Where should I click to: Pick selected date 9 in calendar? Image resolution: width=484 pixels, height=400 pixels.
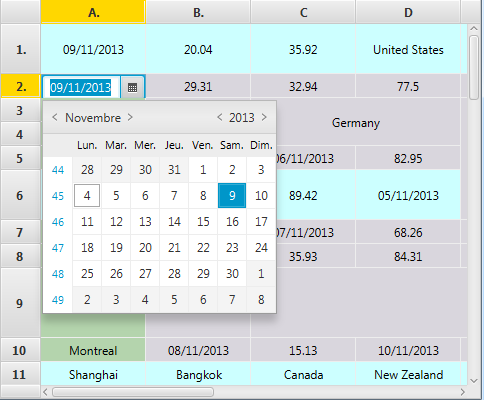coord(232,196)
